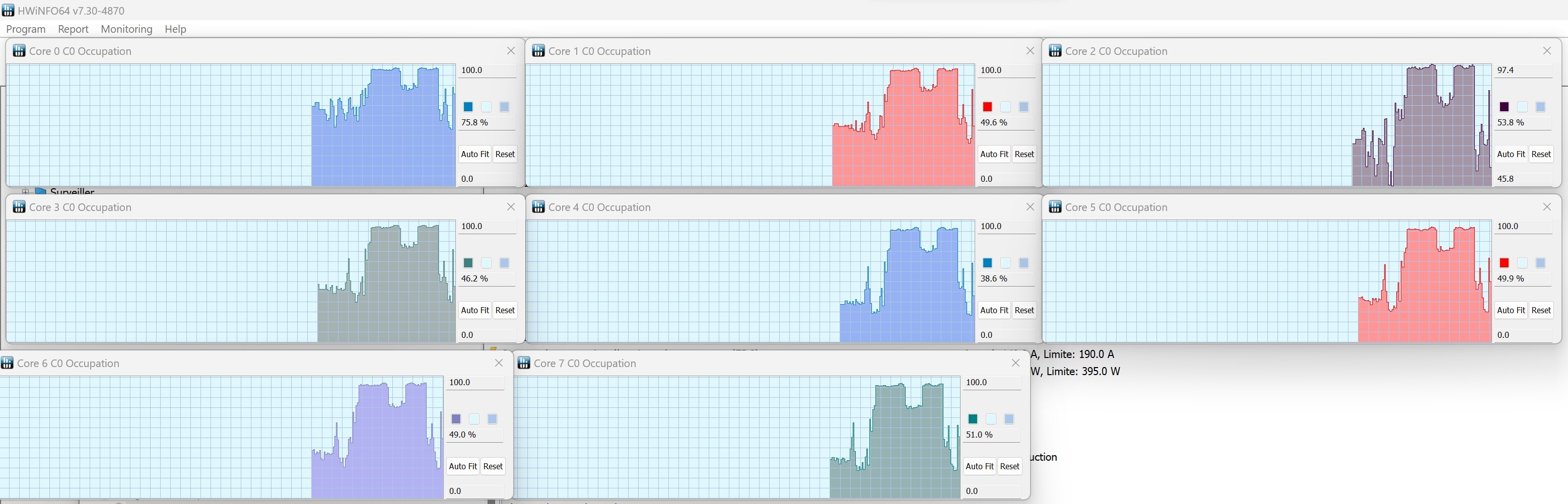Screen dimensions: 1568x504
Task: Click Reset in Core 4 graph
Action: [x=1024, y=310]
